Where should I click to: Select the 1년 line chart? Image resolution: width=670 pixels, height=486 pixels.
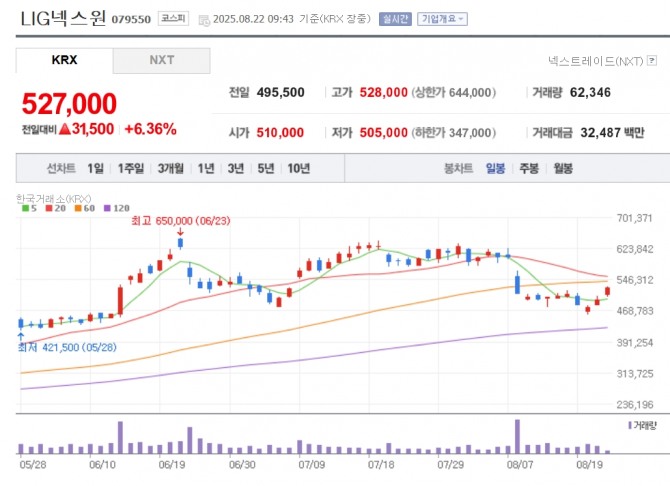coord(206,168)
